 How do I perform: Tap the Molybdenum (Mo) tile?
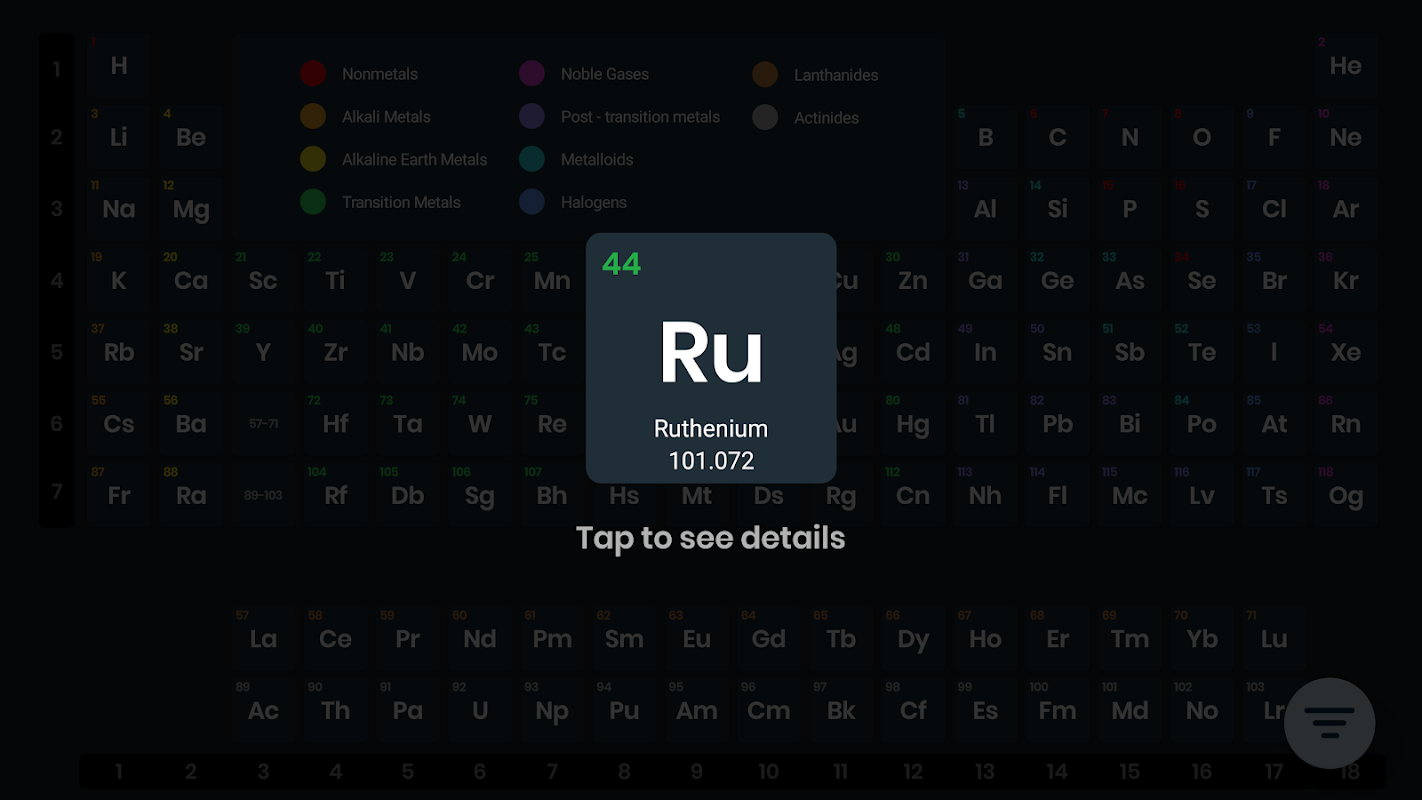coord(480,353)
